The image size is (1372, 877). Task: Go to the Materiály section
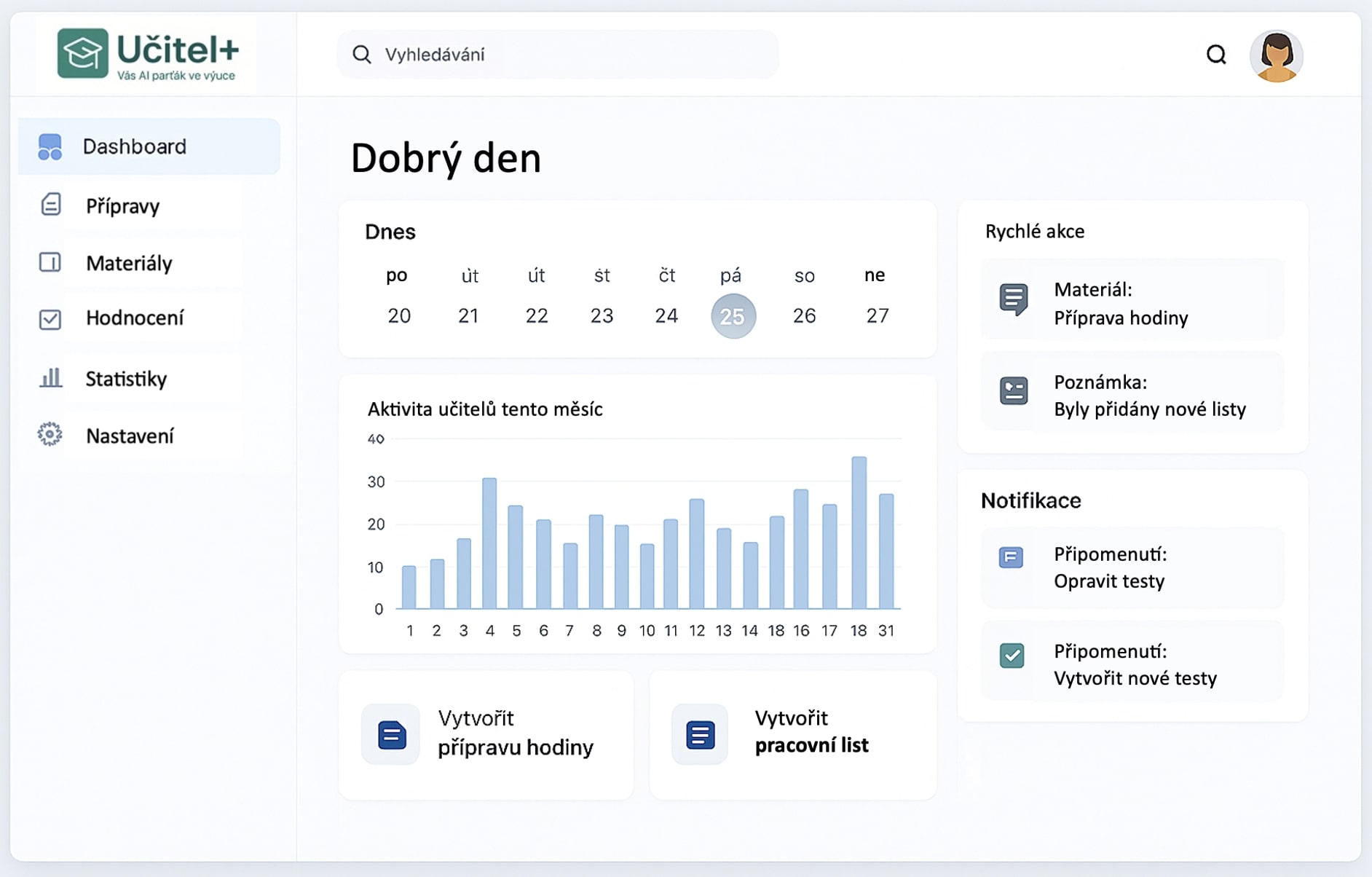(129, 263)
